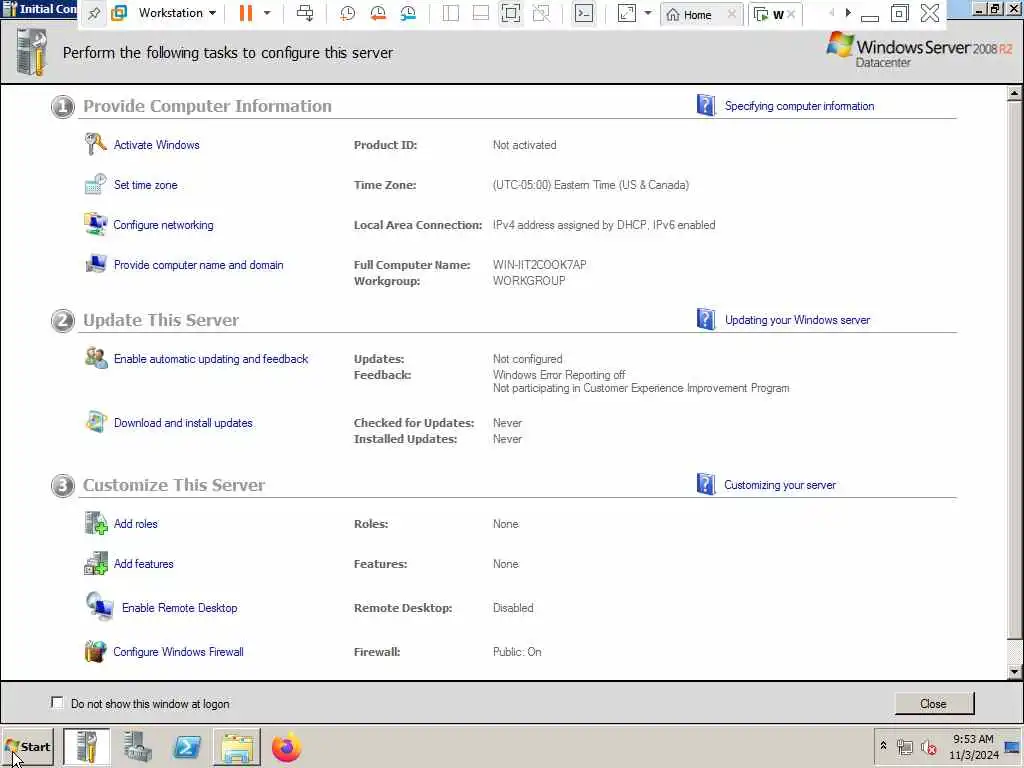Viewport: 1024px width, 768px height.
Task: Click Enable Remote Desktop link
Action: 180,607
